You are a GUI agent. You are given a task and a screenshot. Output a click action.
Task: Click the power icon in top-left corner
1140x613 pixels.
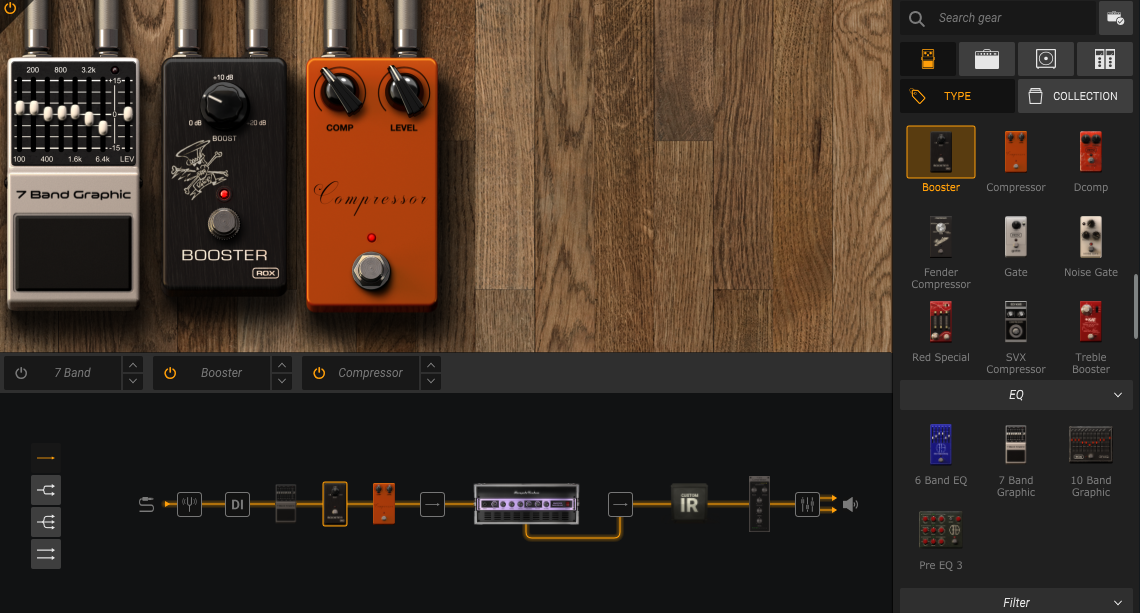click(x=10, y=9)
